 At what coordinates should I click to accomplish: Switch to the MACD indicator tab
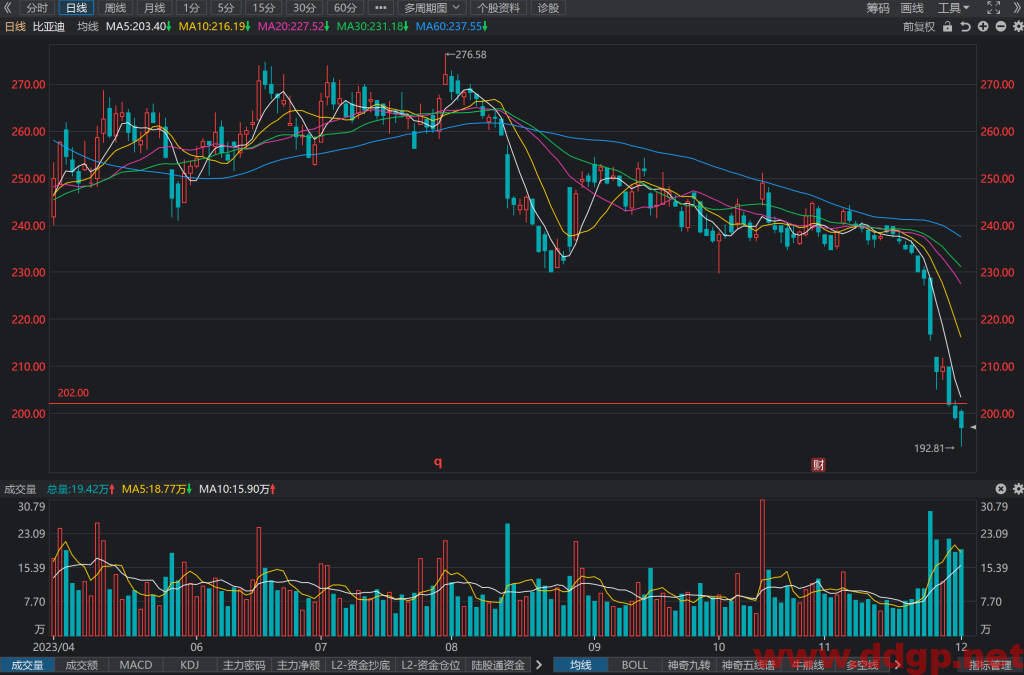(136, 665)
